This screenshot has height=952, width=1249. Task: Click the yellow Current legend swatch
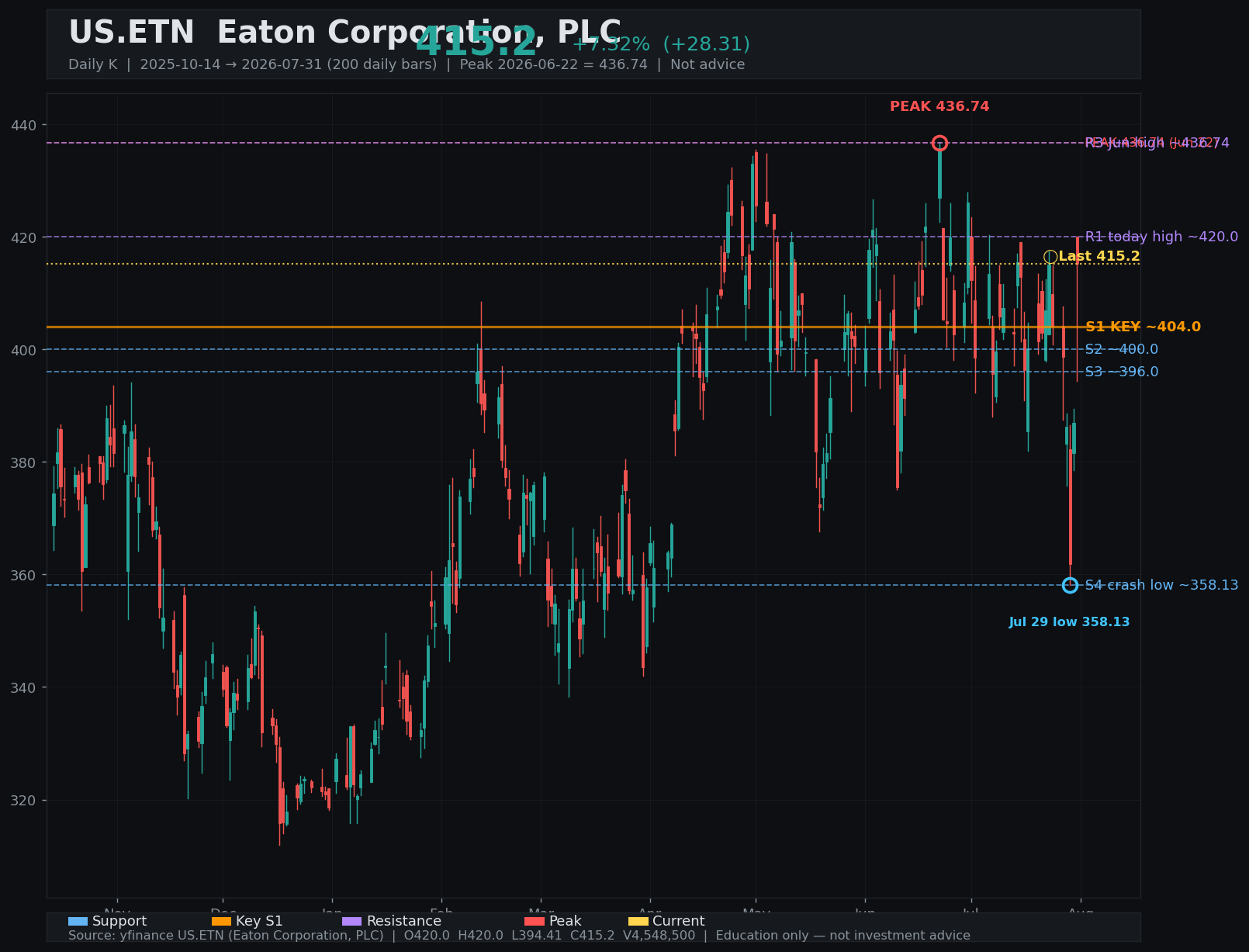pyautogui.click(x=638, y=921)
